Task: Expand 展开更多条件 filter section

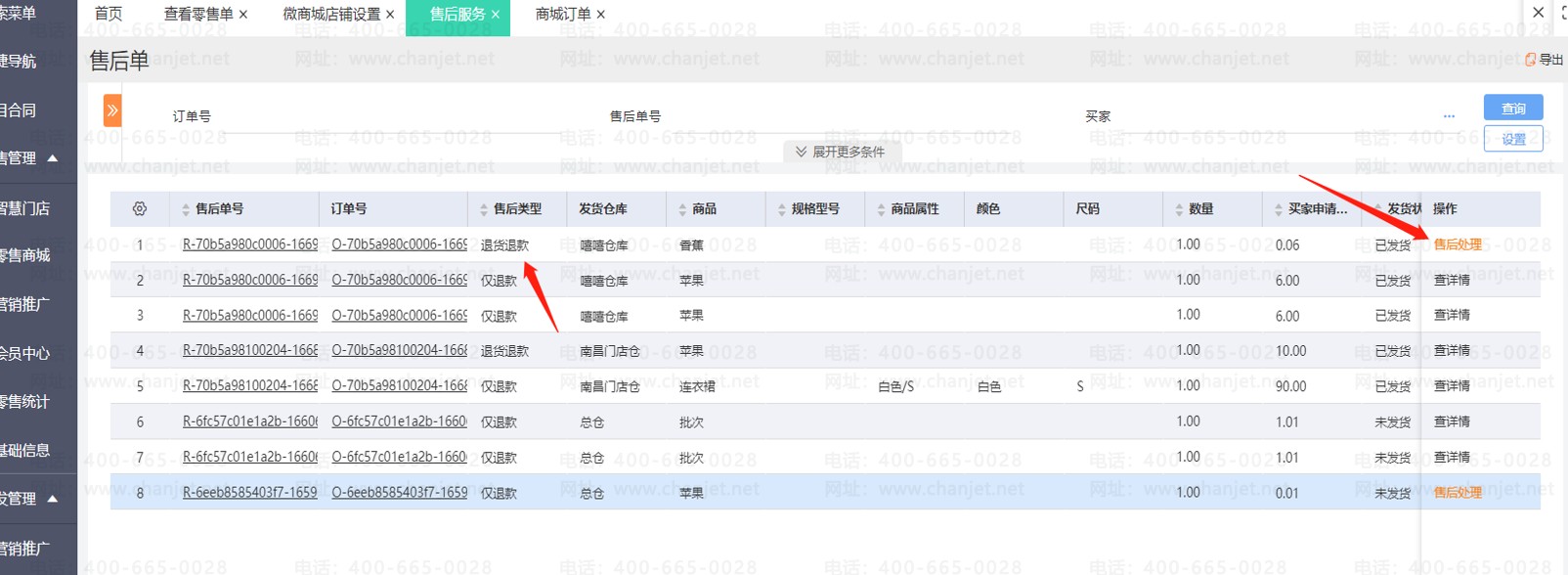Action: pos(841,152)
